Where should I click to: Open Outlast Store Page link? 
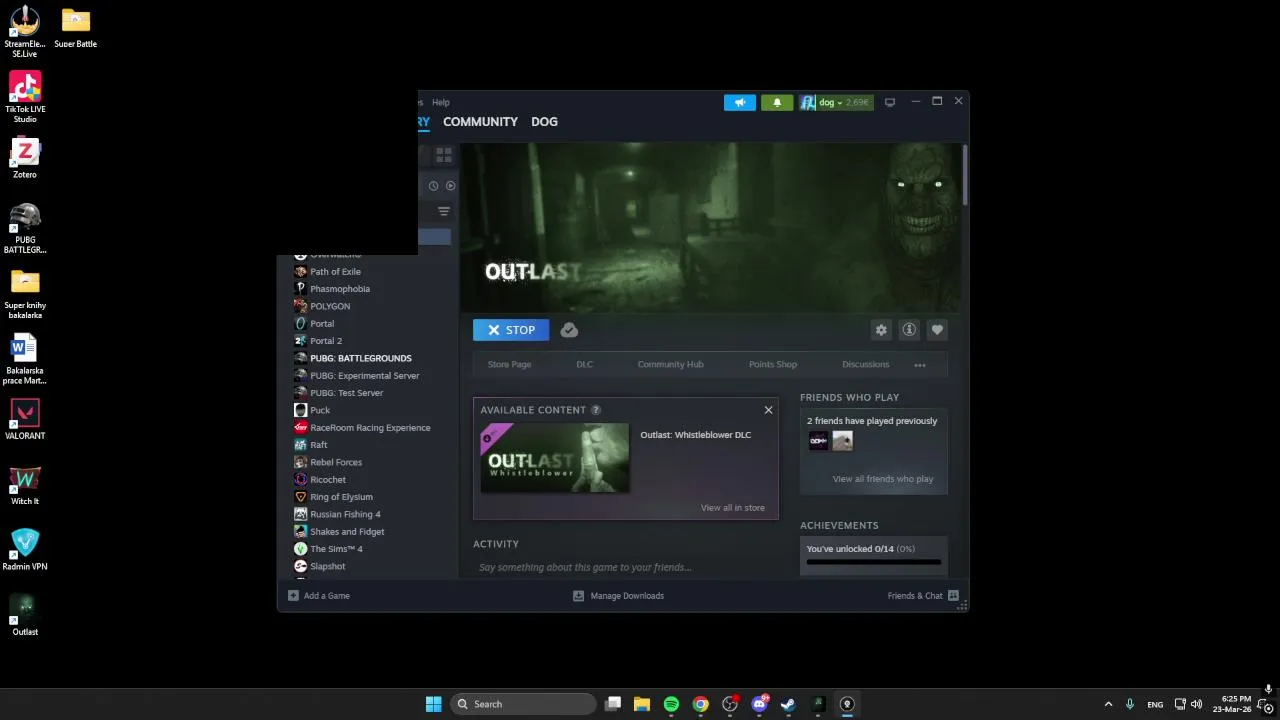coord(509,365)
